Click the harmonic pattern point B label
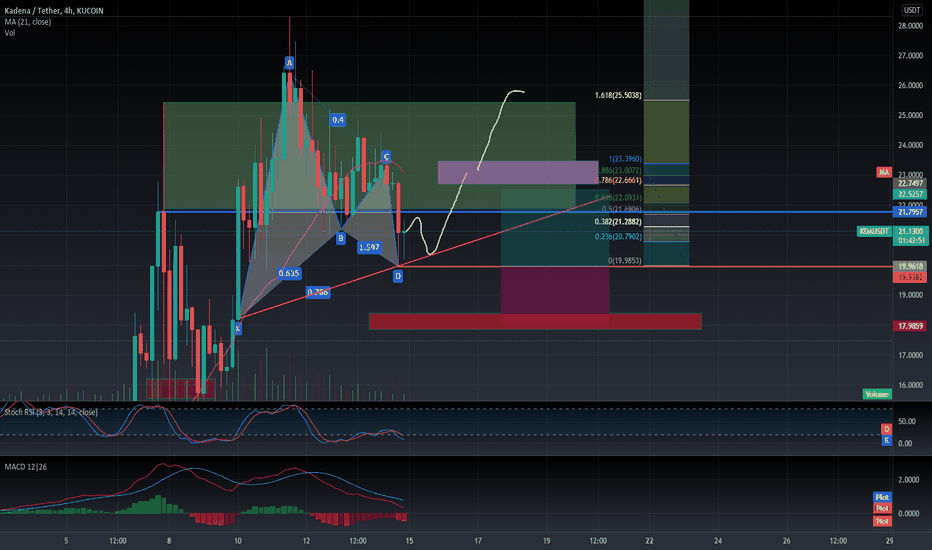 coord(341,238)
